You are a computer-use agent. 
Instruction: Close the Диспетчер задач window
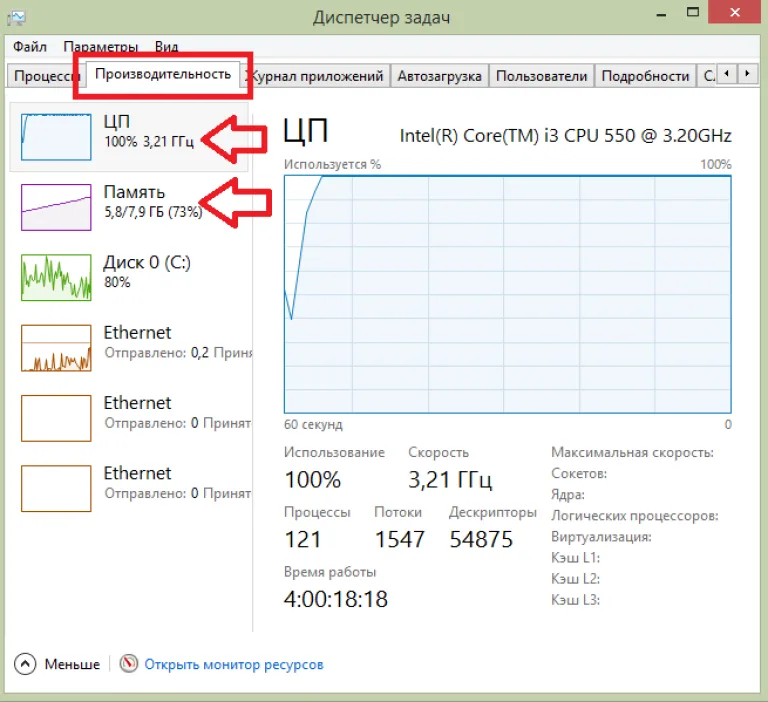point(735,12)
